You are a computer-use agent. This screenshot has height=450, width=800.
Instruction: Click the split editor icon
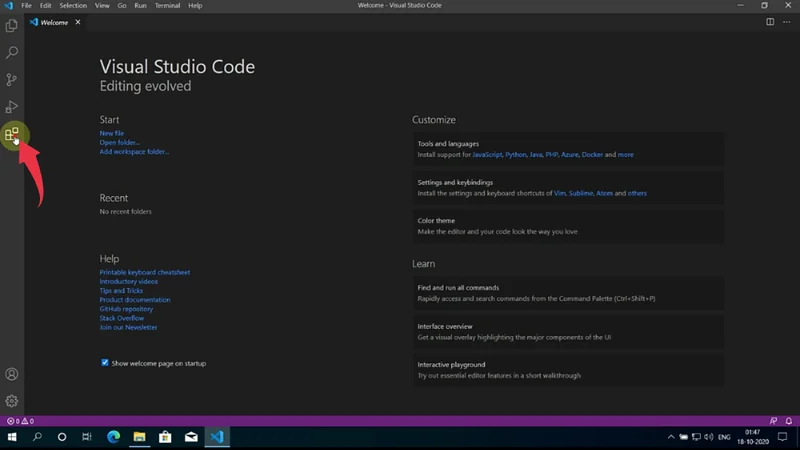click(769, 21)
